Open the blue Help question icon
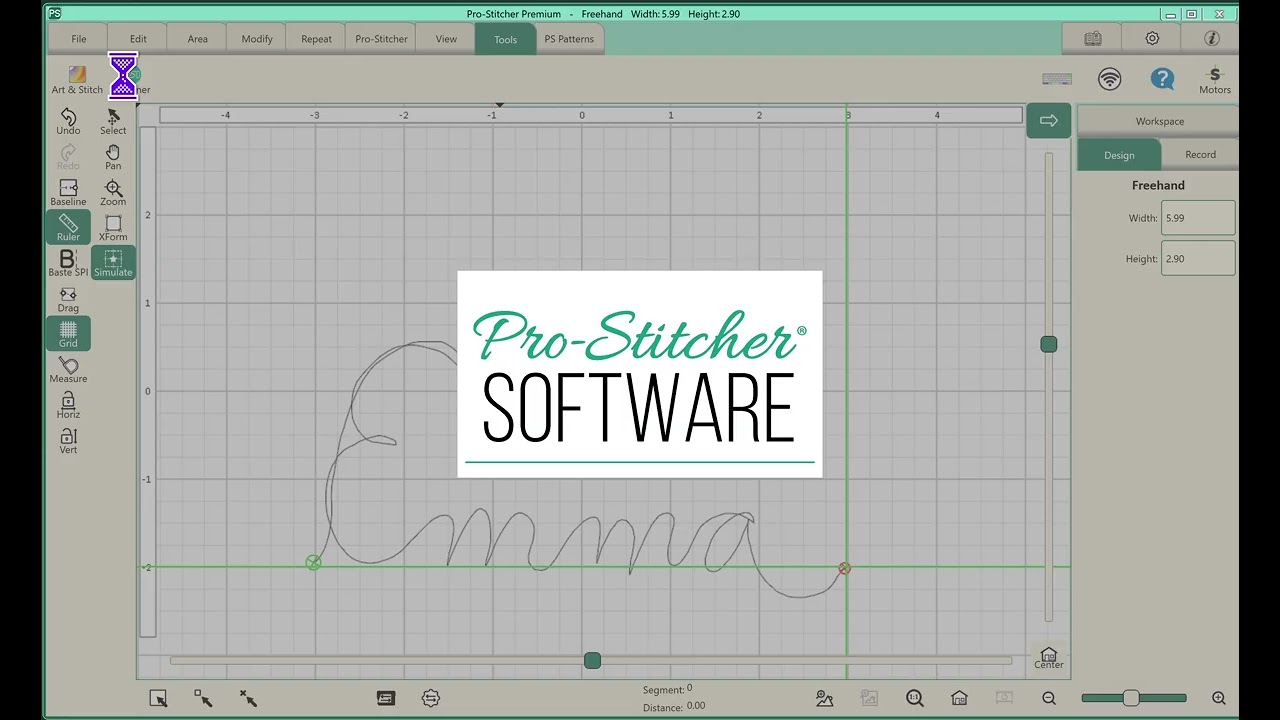 [1162, 79]
